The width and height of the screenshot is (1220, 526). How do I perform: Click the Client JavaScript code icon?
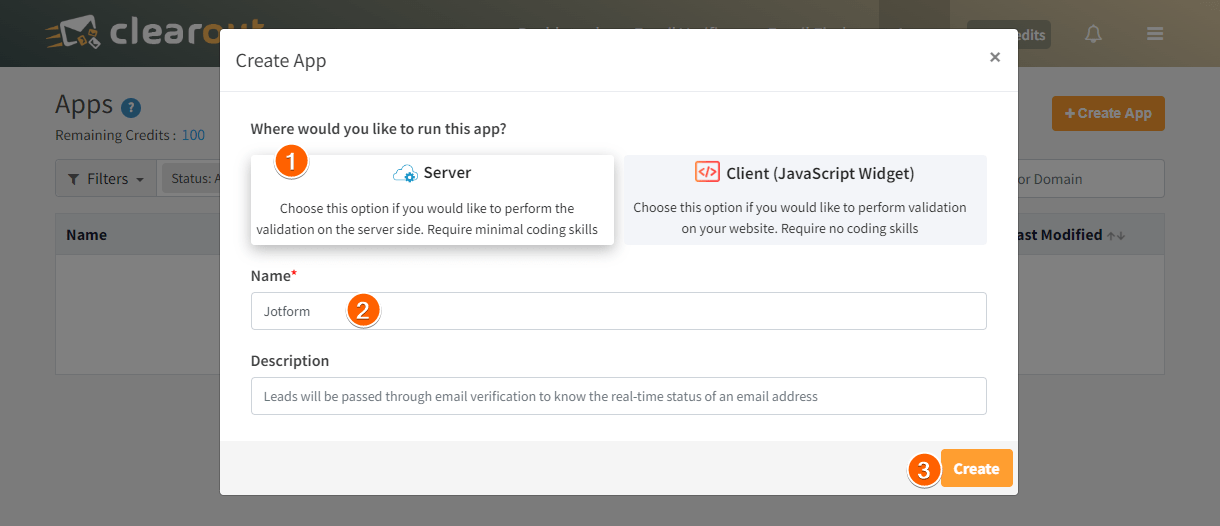click(707, 172)
